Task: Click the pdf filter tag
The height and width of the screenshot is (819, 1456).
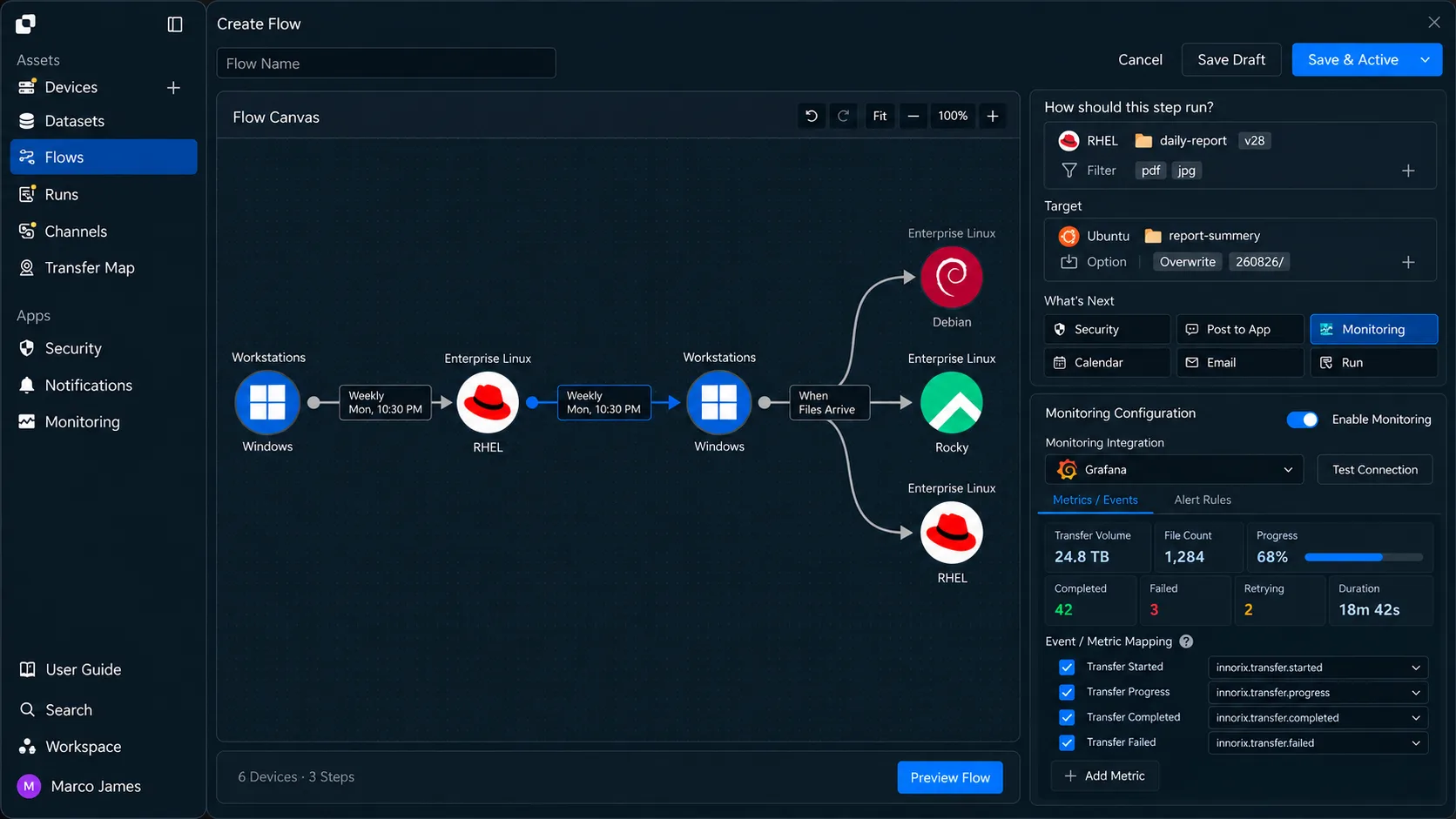Action: 1150,171
